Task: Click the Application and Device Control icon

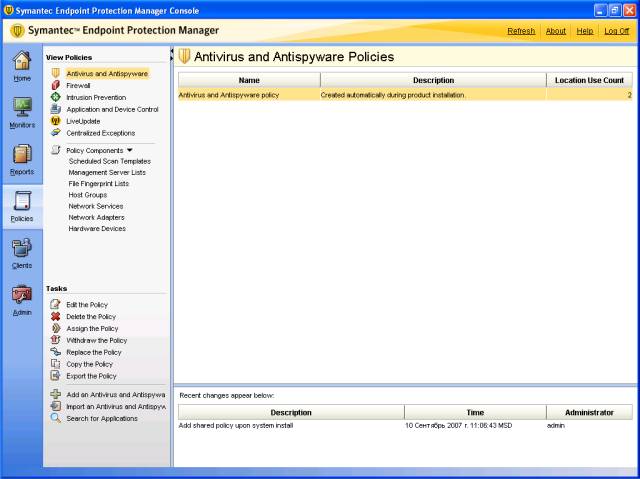Action: (56, 109)
